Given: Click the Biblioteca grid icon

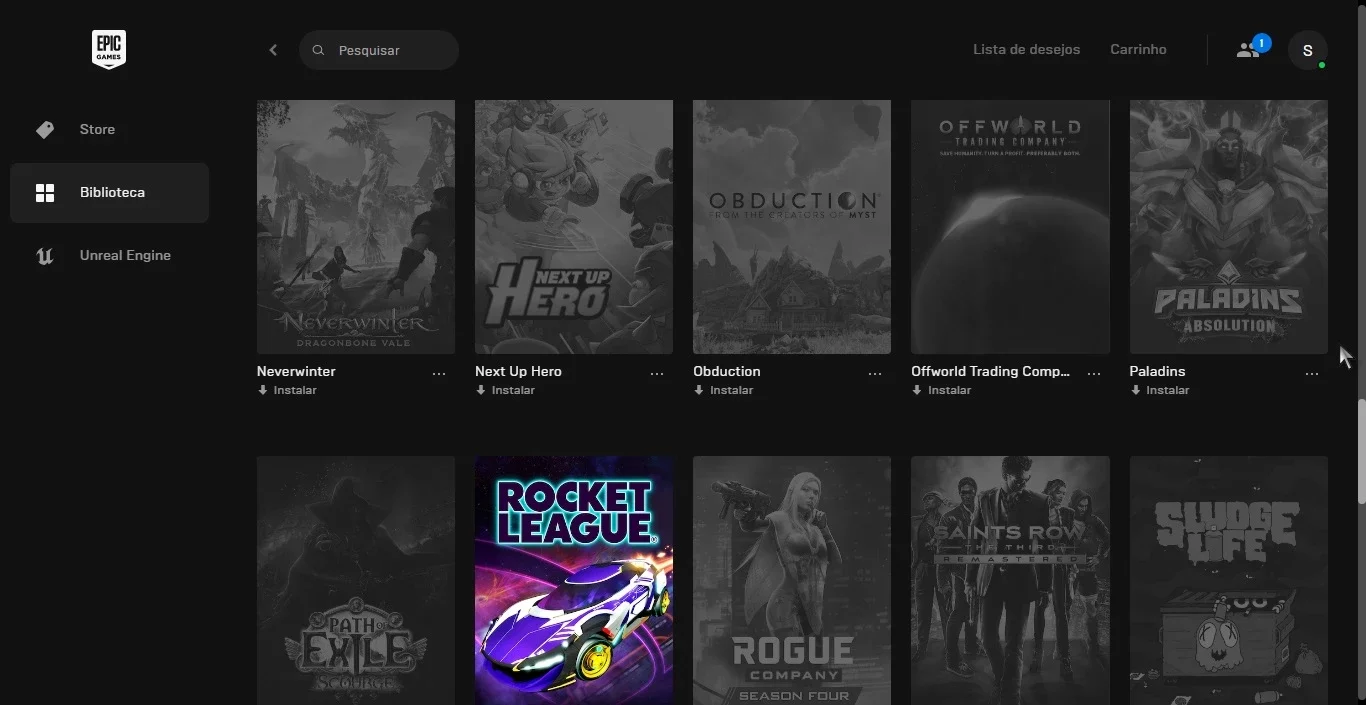Looking at the screenshot, I should 45,193.
